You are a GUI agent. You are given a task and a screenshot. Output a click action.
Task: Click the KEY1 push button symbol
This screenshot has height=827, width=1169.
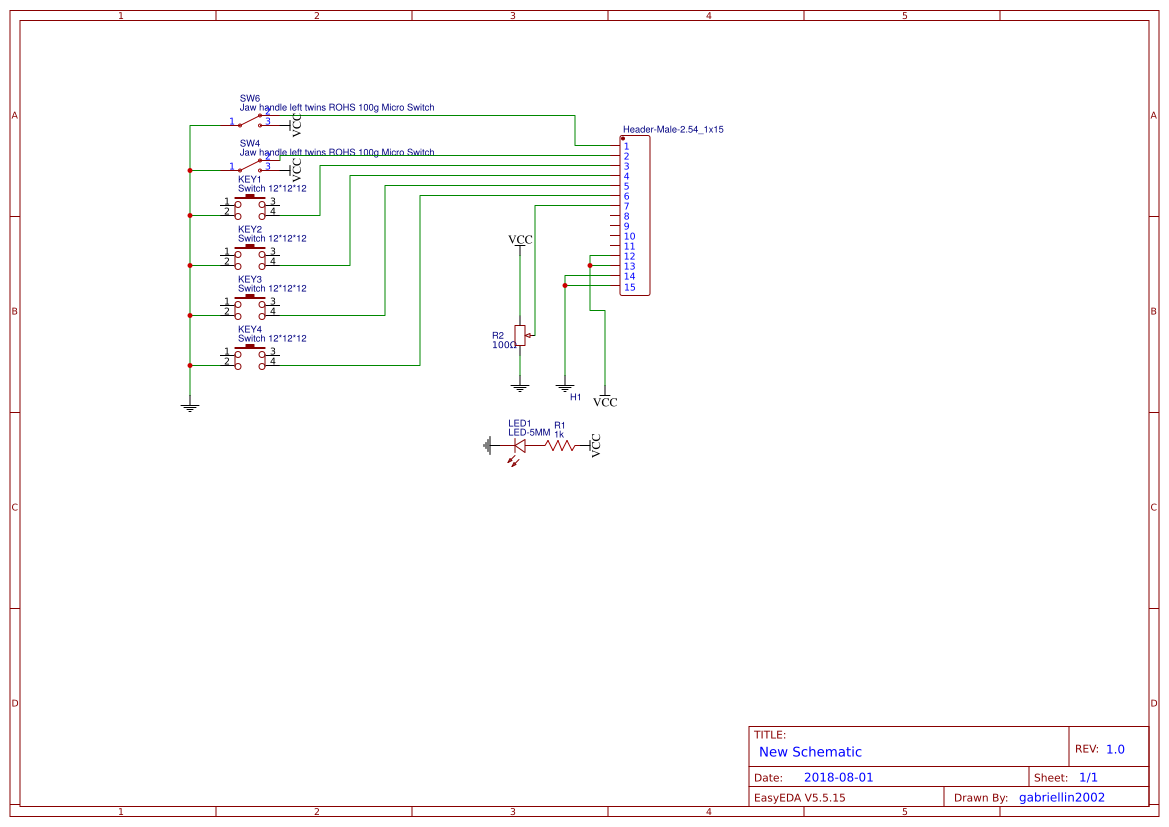[x=250, y=205]
